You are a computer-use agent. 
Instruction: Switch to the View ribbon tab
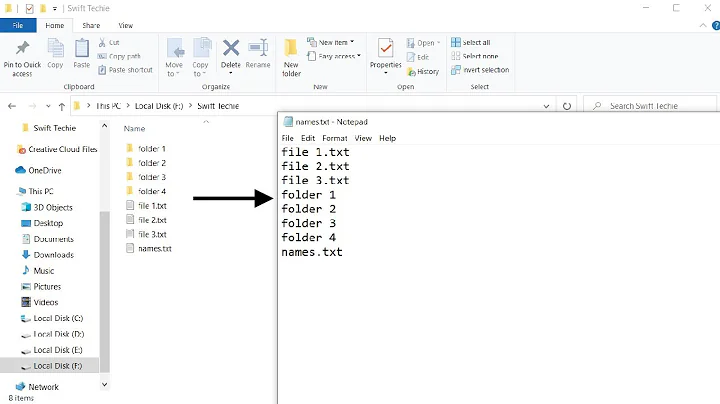(x=125, y=25)
